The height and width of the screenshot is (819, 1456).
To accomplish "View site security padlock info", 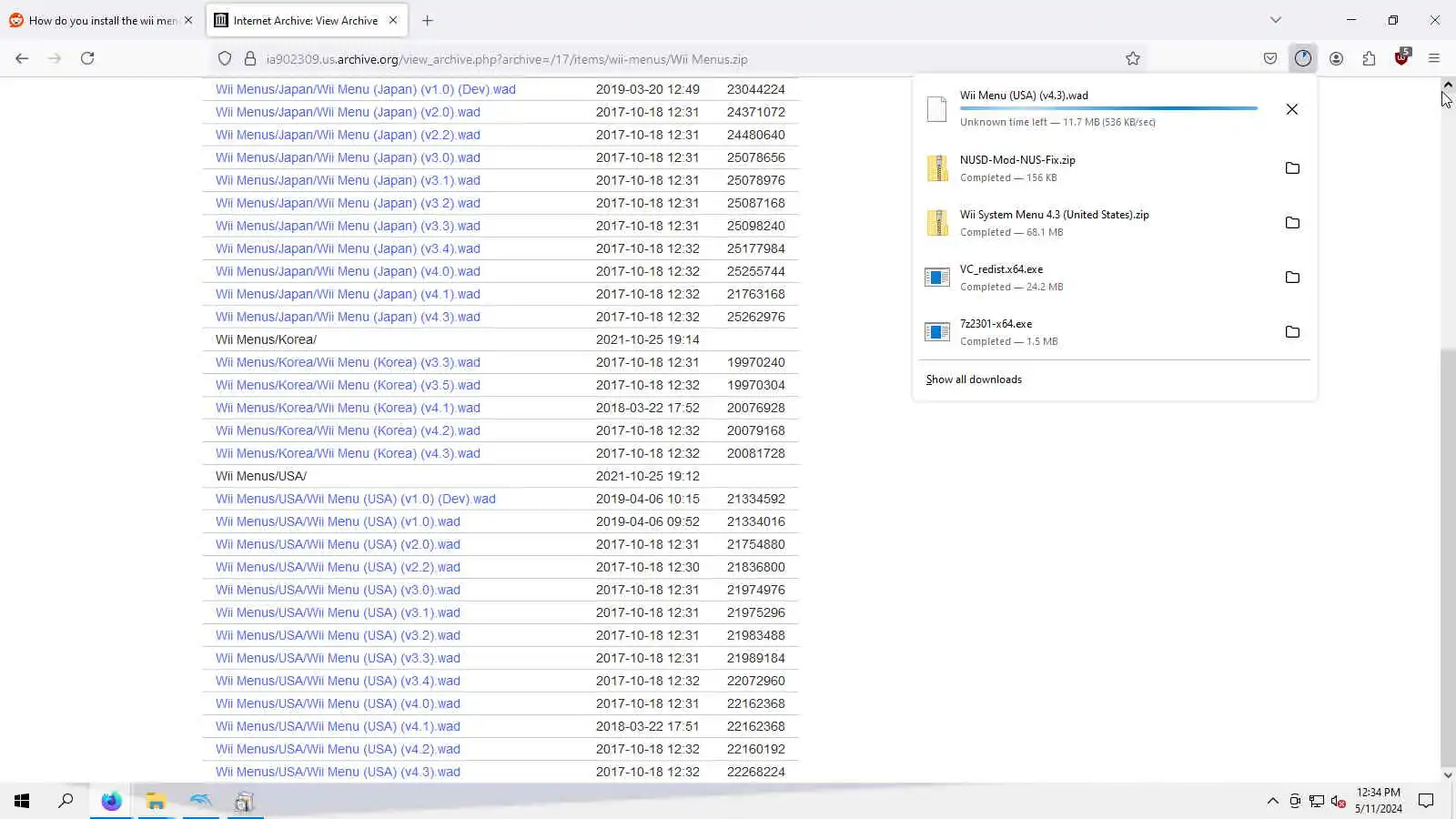I will point(250,58).
